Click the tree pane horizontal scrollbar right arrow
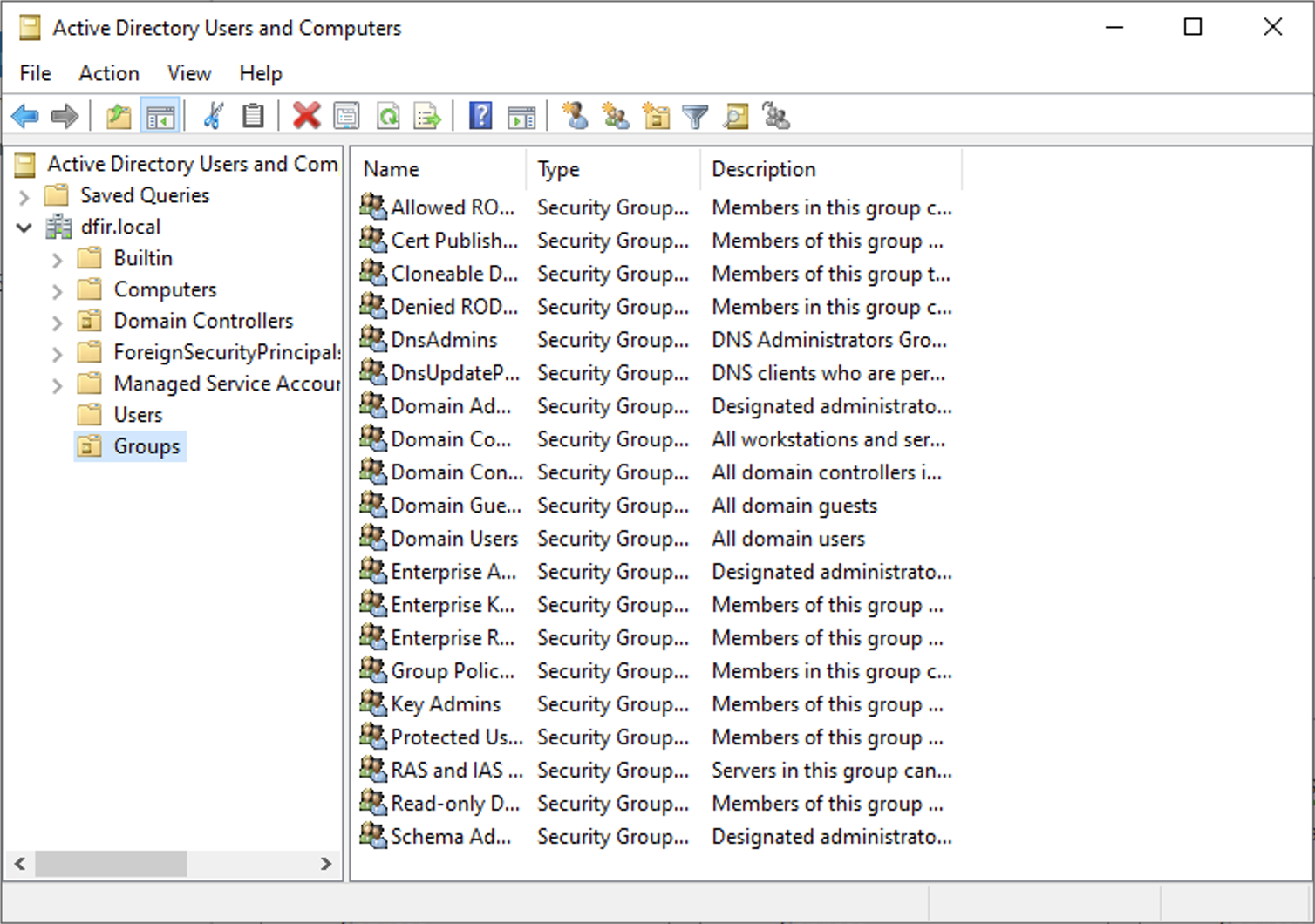This screenshot has height=924, width=1315. pyautogui.click(x=326, y=864)
